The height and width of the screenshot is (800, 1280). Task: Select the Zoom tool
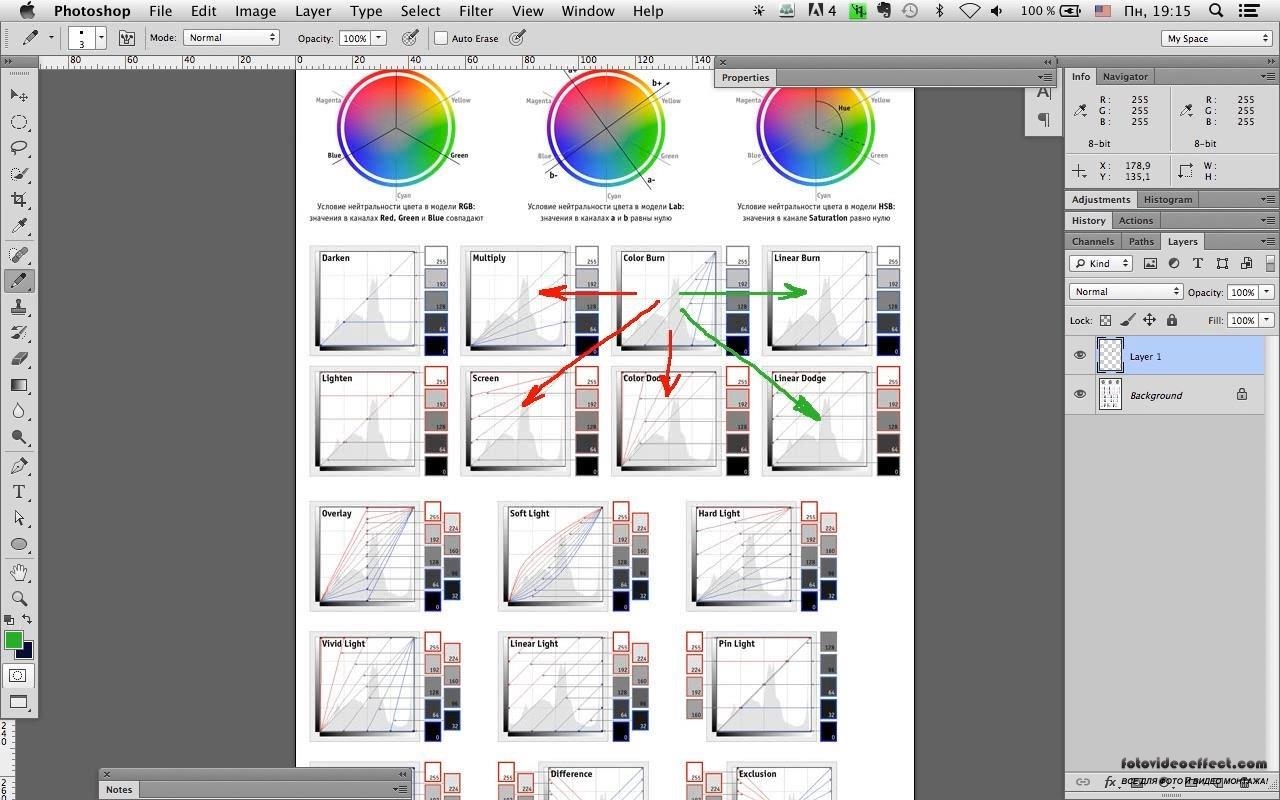pos(19,599)
